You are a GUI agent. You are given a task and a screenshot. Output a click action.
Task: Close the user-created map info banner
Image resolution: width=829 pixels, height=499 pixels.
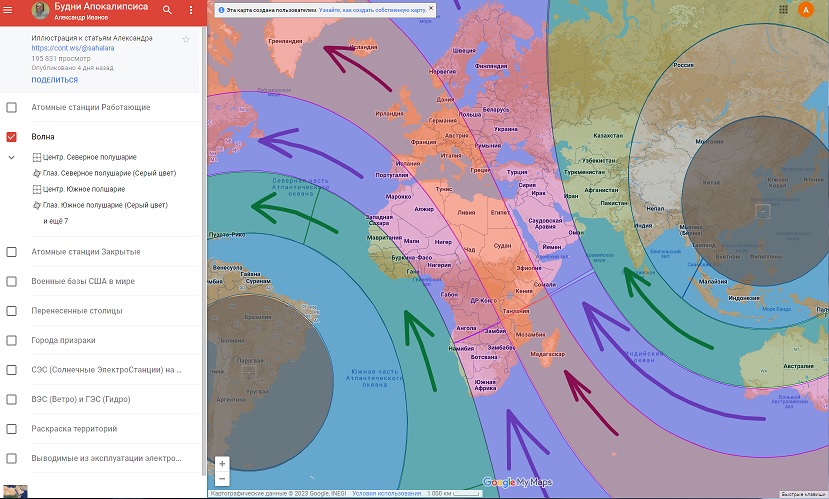click(431, 8)
